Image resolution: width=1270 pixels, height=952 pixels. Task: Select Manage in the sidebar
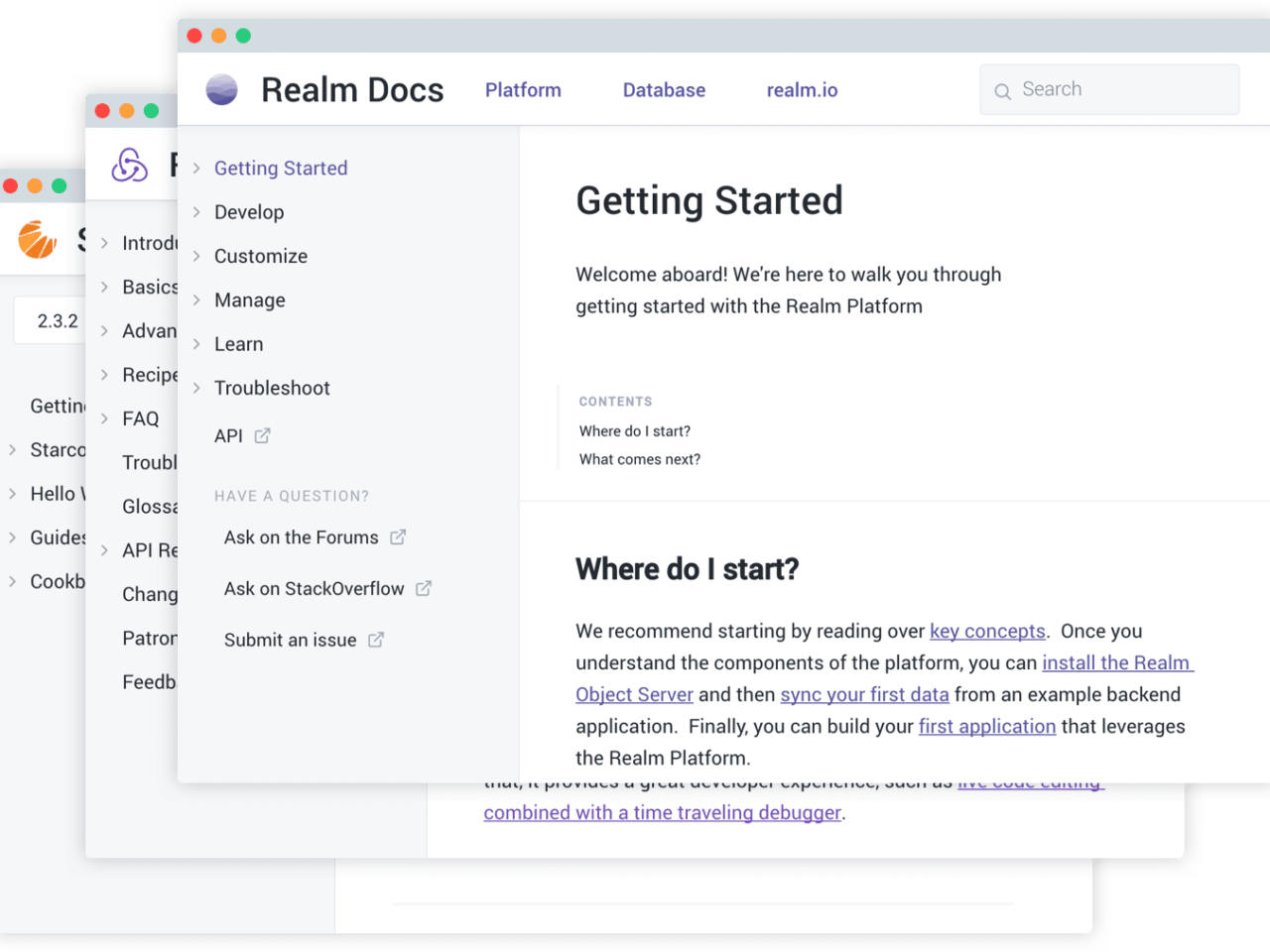(x=250, y=299)
